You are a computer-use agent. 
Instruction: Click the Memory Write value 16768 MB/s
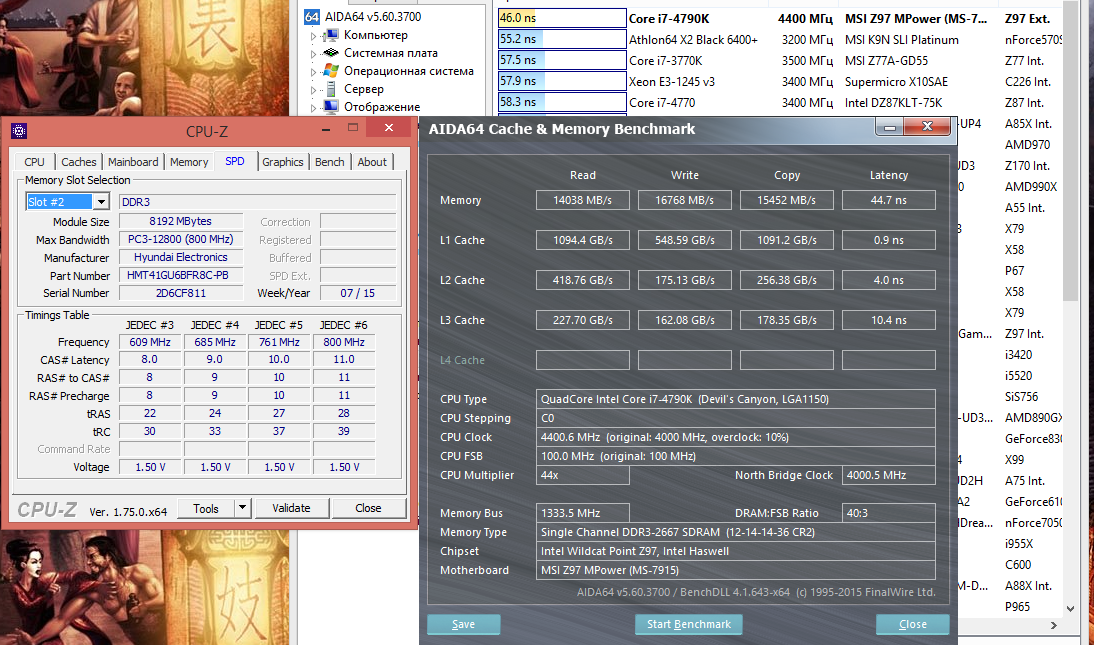[x=684, y=200]
